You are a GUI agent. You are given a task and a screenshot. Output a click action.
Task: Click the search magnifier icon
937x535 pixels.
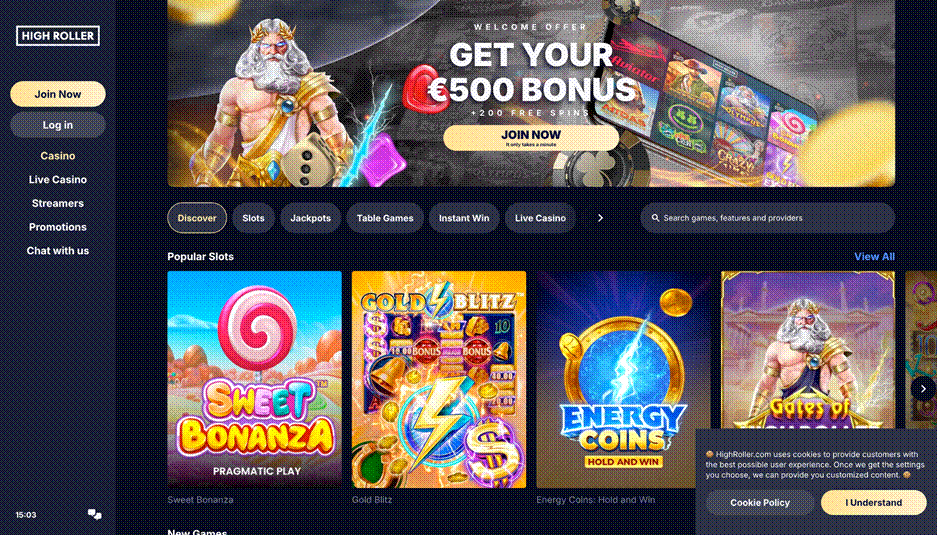656,218
